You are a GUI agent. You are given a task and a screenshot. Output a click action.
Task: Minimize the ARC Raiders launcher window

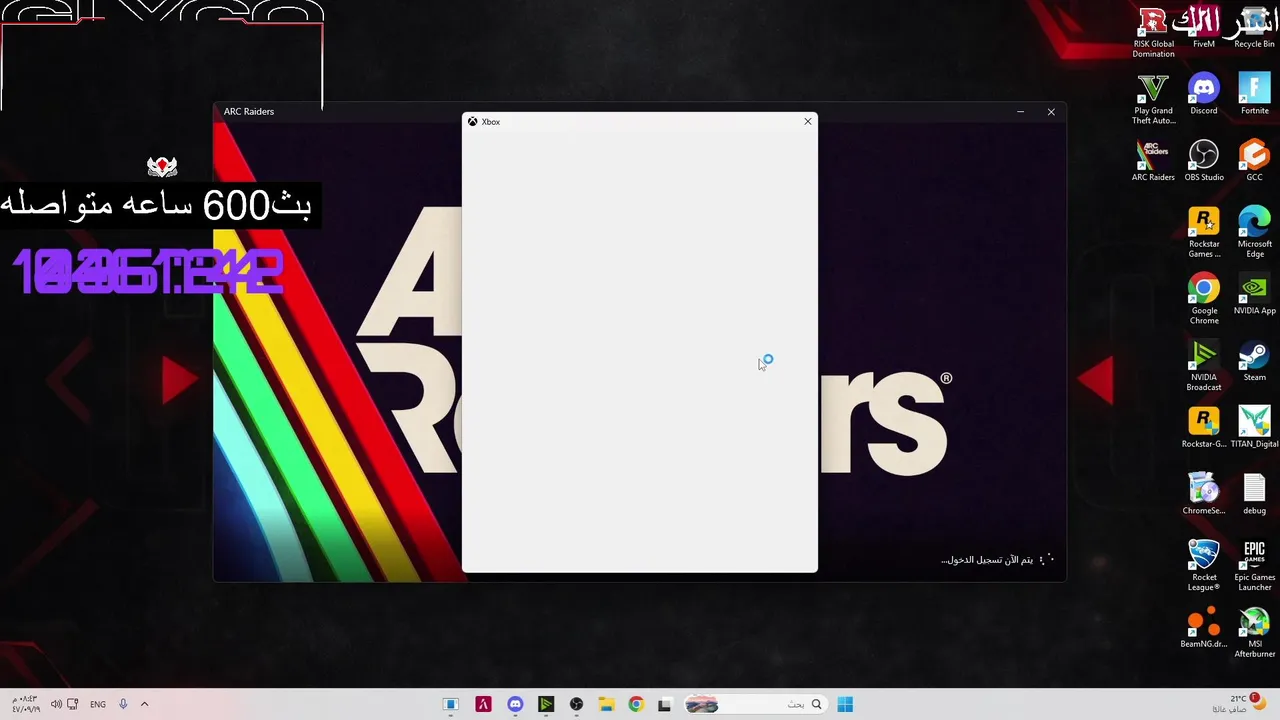tap(1020, 111)
